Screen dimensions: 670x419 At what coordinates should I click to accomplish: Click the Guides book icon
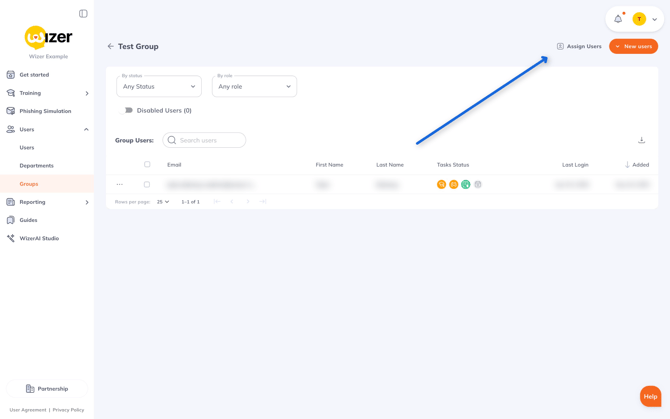[11, 220]
